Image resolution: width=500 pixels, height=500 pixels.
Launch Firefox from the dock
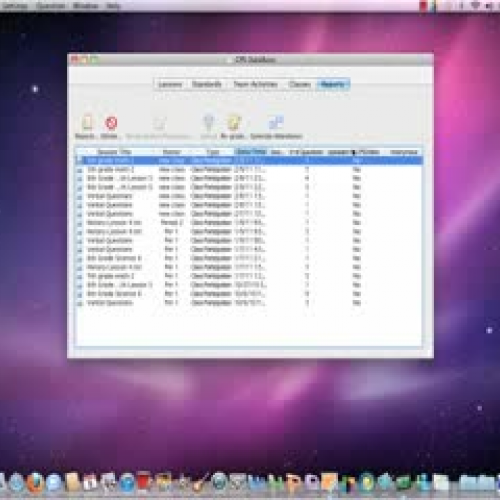[x=36, y=482]
